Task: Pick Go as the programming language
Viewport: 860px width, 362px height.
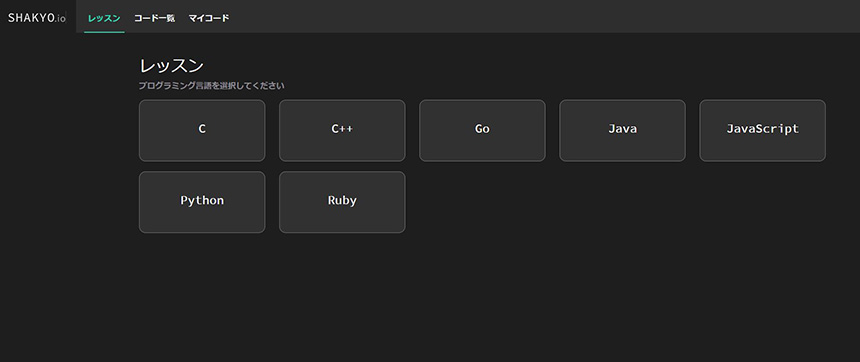Action: [482, 131]
